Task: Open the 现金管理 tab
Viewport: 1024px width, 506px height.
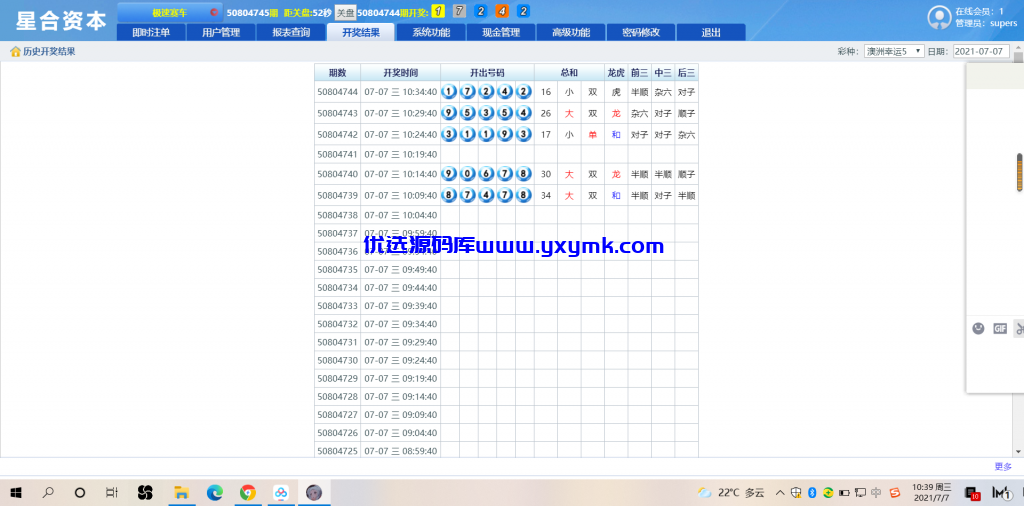Action: pos(501,33)
